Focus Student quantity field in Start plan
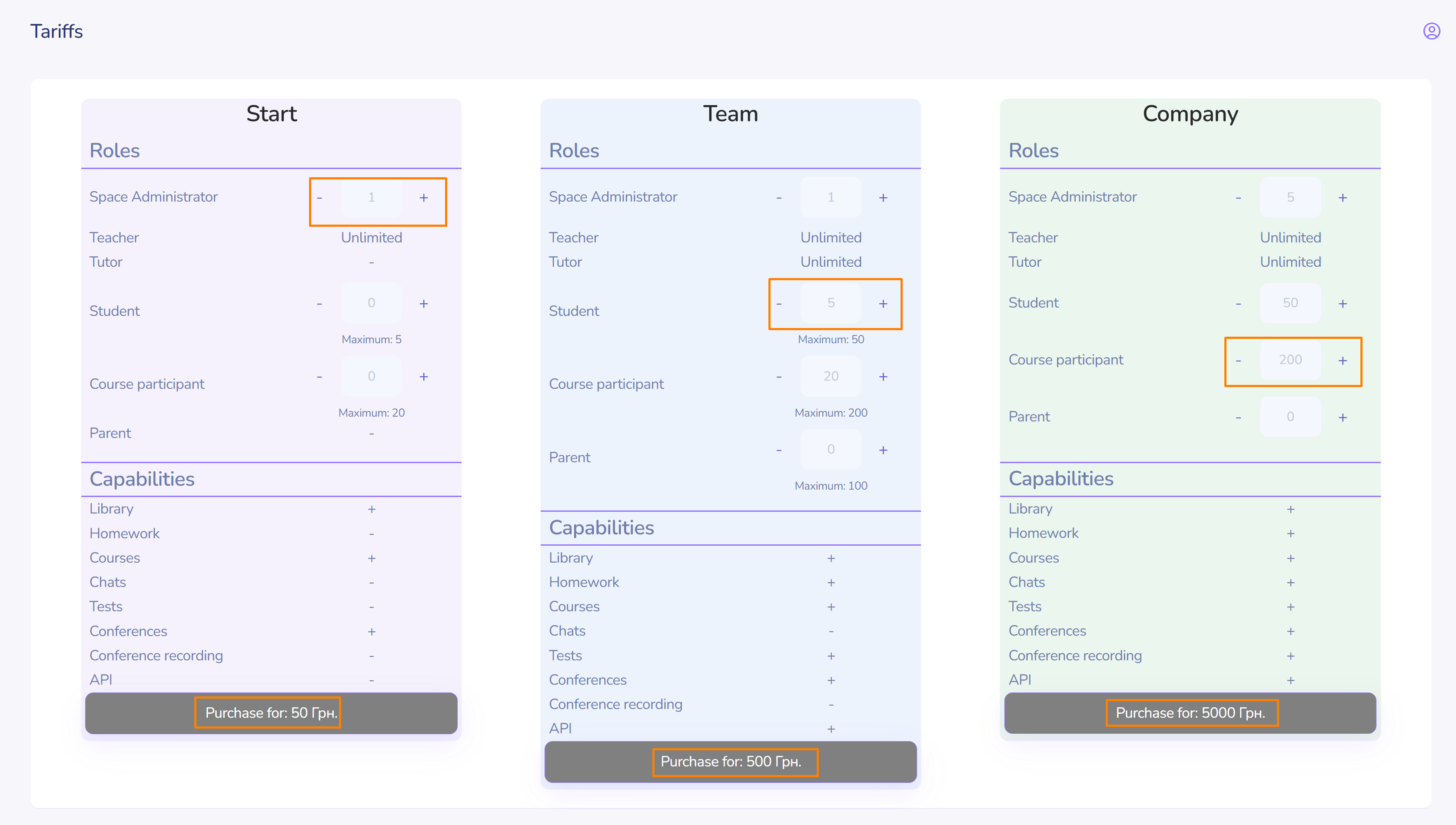The image size is (1456, 825). tap(371, 303)
